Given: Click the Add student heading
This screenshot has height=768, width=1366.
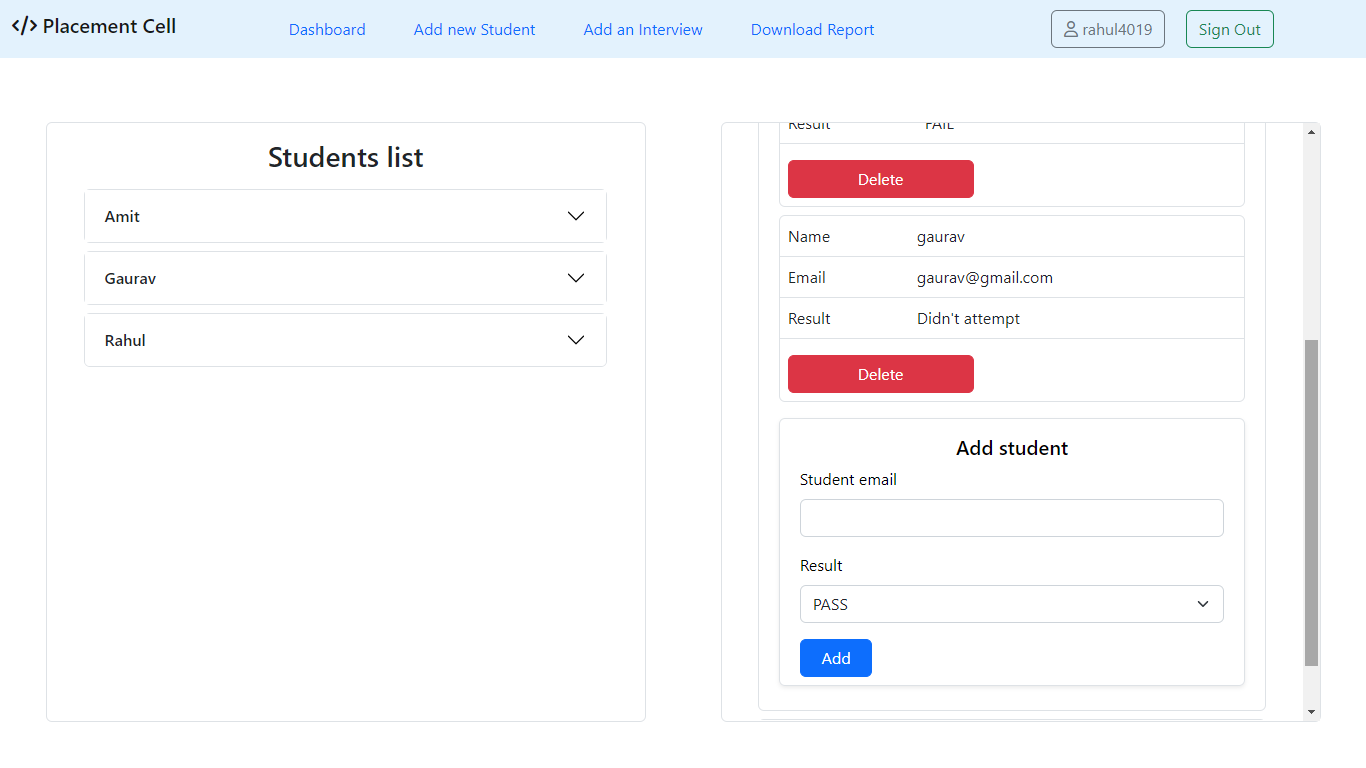Looking at the screenshot, I should pyautogui.click(x=1012, y=448).
